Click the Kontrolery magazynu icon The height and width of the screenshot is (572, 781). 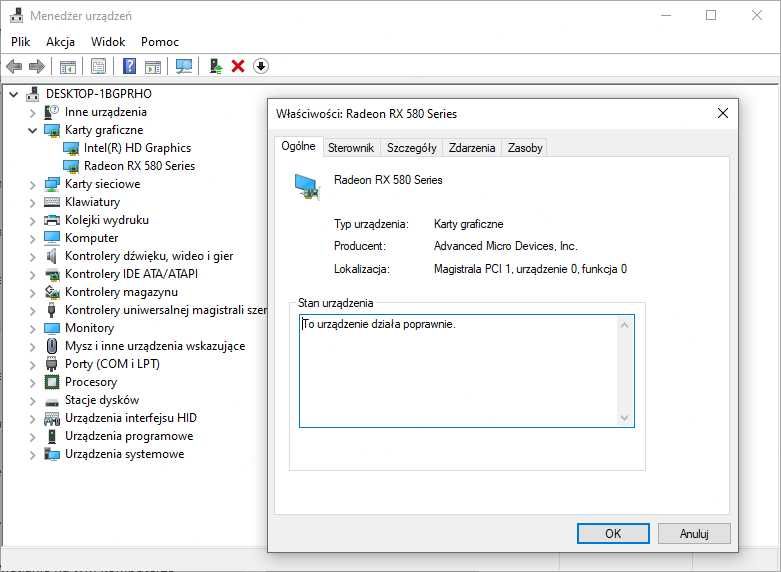(52, 292)
